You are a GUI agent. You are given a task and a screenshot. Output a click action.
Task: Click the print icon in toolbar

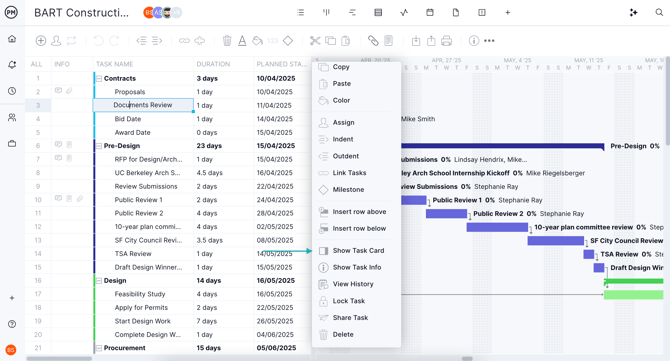tap(447, 41)
